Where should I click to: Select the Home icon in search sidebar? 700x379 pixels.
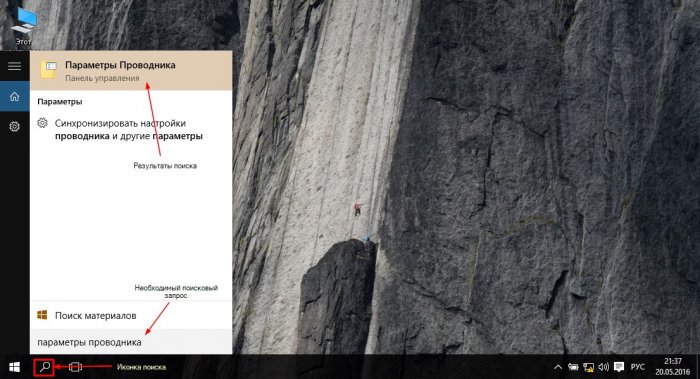(14, 96)
